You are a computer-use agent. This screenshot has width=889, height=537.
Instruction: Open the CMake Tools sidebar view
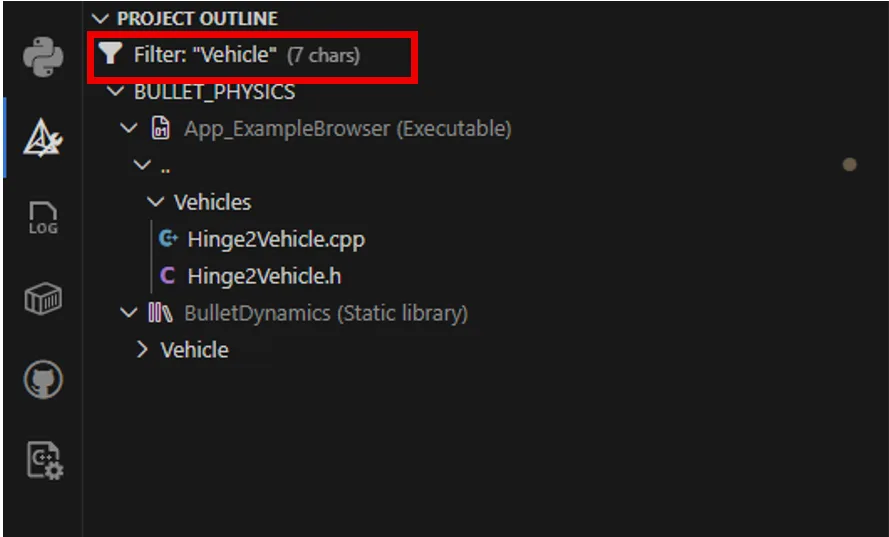(43, 138)
